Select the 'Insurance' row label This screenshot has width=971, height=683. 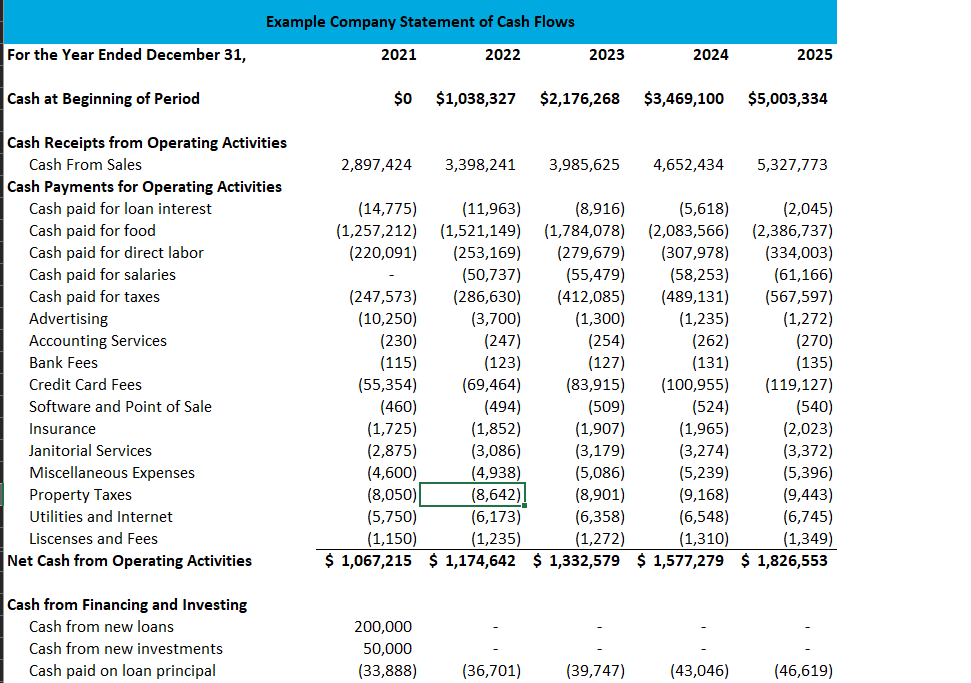tap(63, 429)
